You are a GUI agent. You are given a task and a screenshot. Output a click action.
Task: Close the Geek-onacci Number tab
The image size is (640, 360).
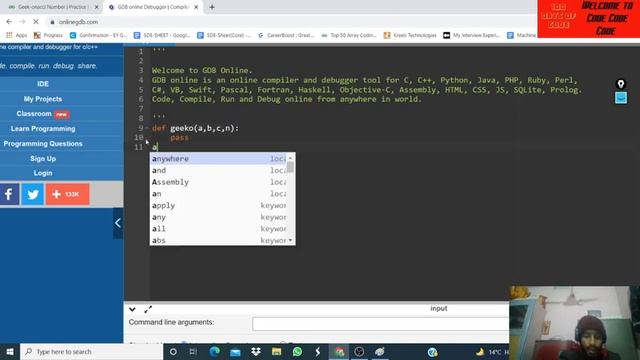[x=97, y=7]
